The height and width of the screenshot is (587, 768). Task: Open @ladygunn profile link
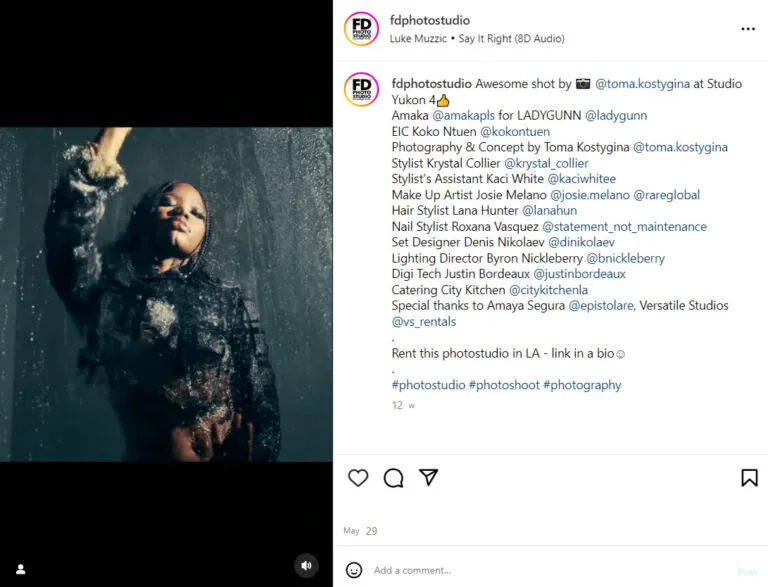tap(616, 116)
